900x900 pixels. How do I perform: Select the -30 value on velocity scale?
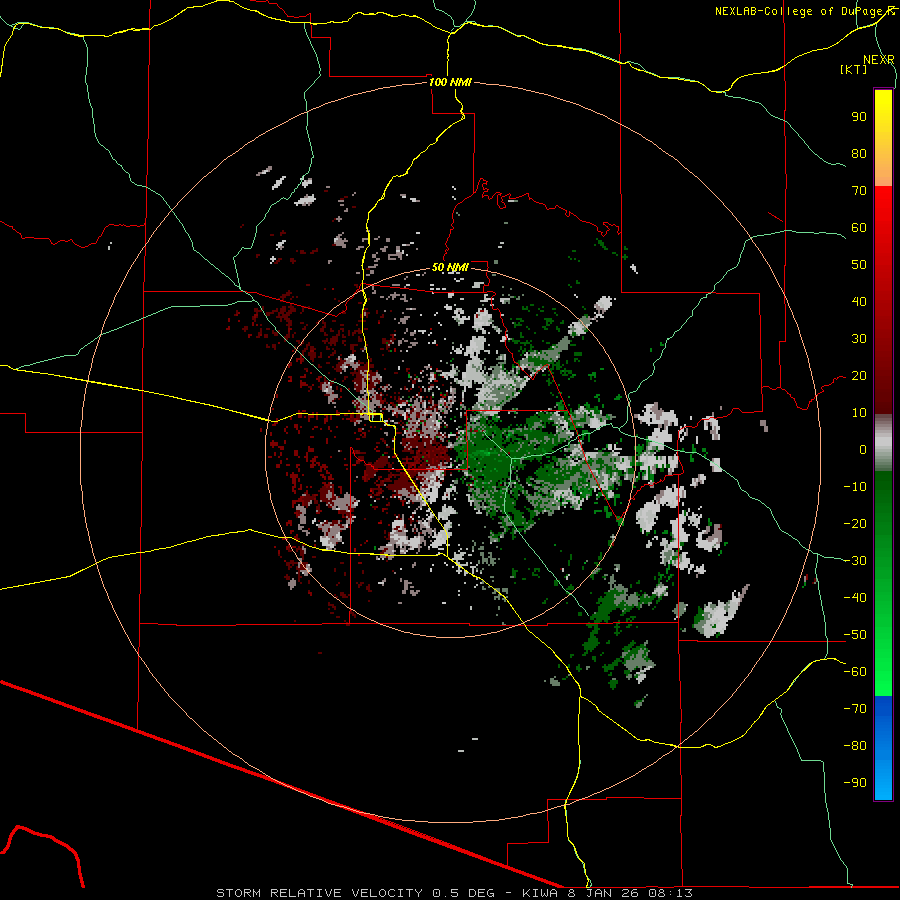click(855, 561)
